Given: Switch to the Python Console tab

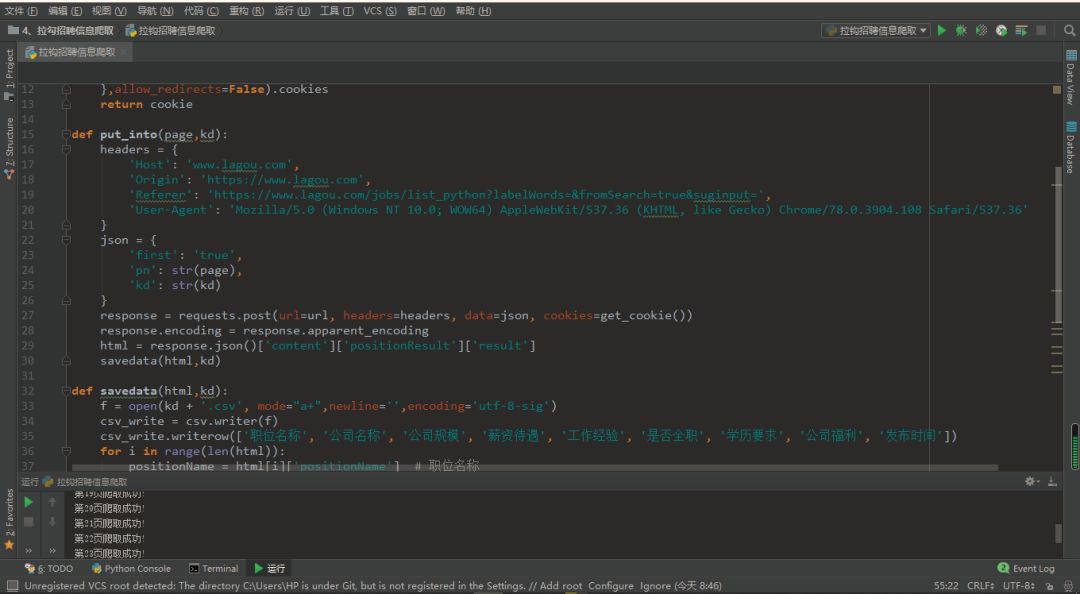Looking at the screenshot, I should click(x=130, y=569).
